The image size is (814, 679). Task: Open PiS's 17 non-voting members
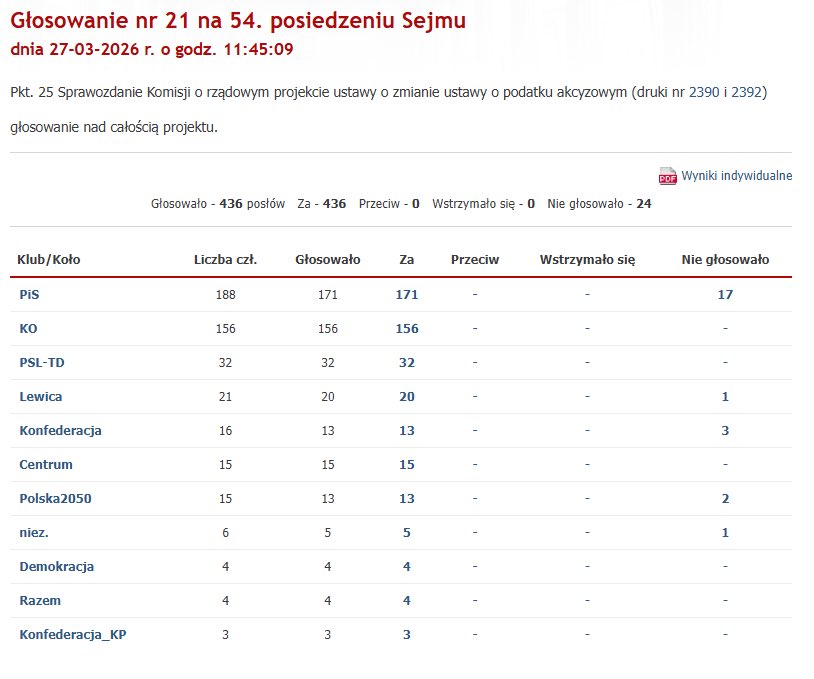coord(725,294)
